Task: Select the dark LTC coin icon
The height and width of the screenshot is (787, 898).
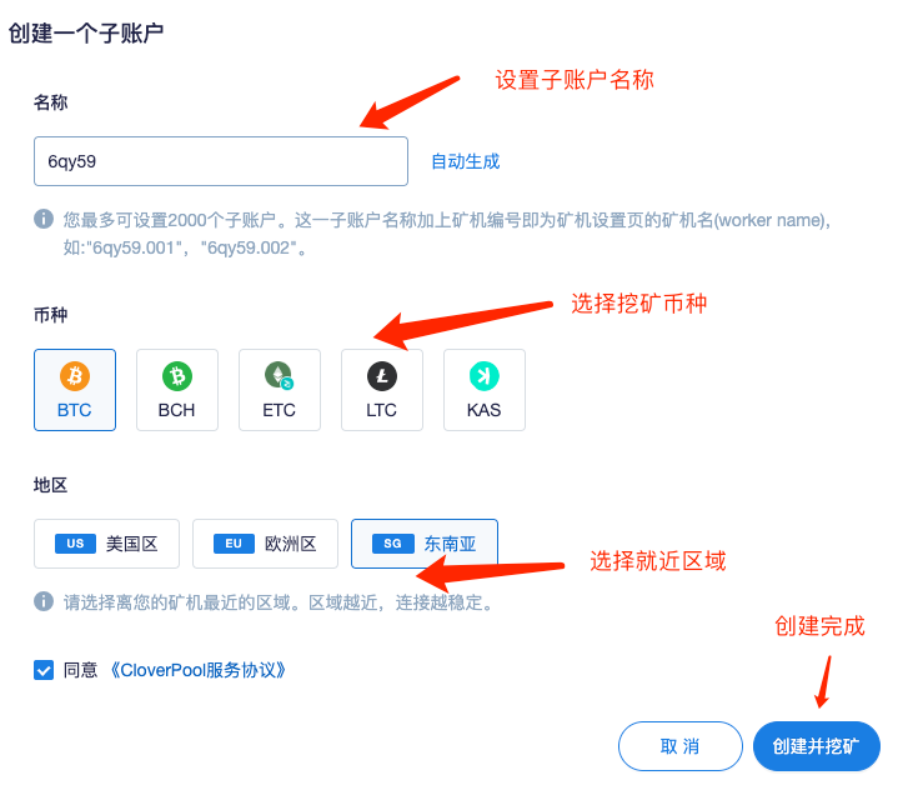Action: pos(381,376)
